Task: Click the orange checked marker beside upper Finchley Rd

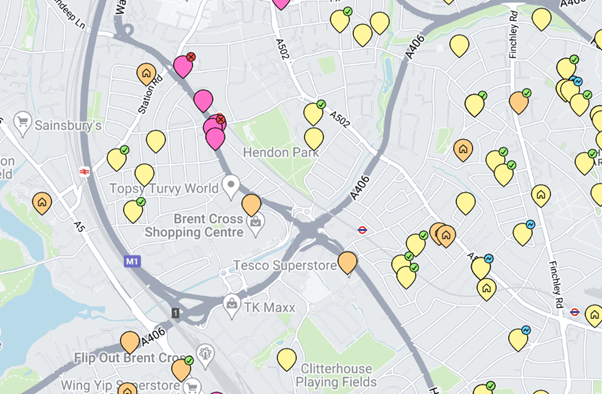Action: coord(520,101)
